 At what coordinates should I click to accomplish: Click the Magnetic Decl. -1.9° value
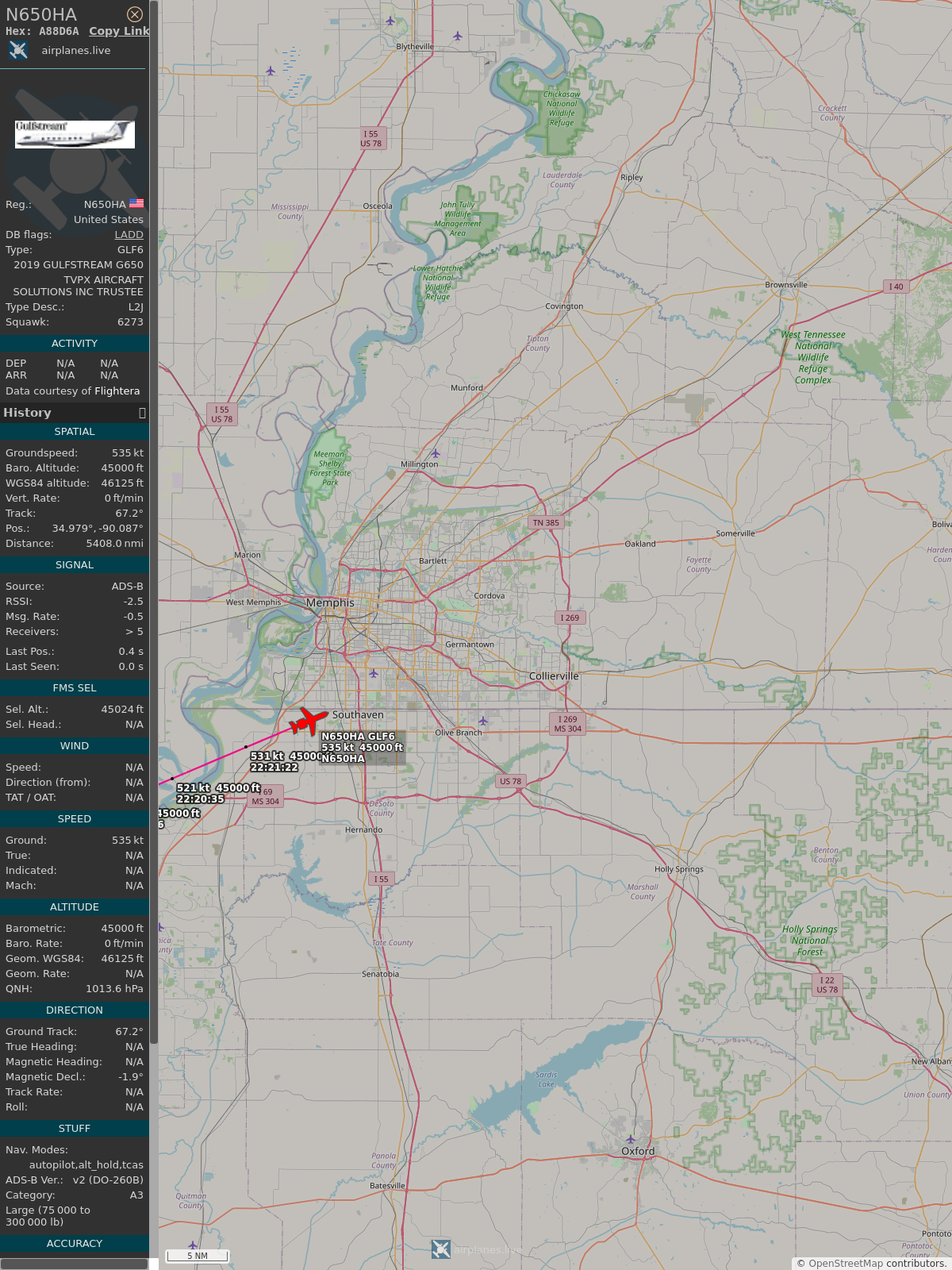tap(131, 1077)
